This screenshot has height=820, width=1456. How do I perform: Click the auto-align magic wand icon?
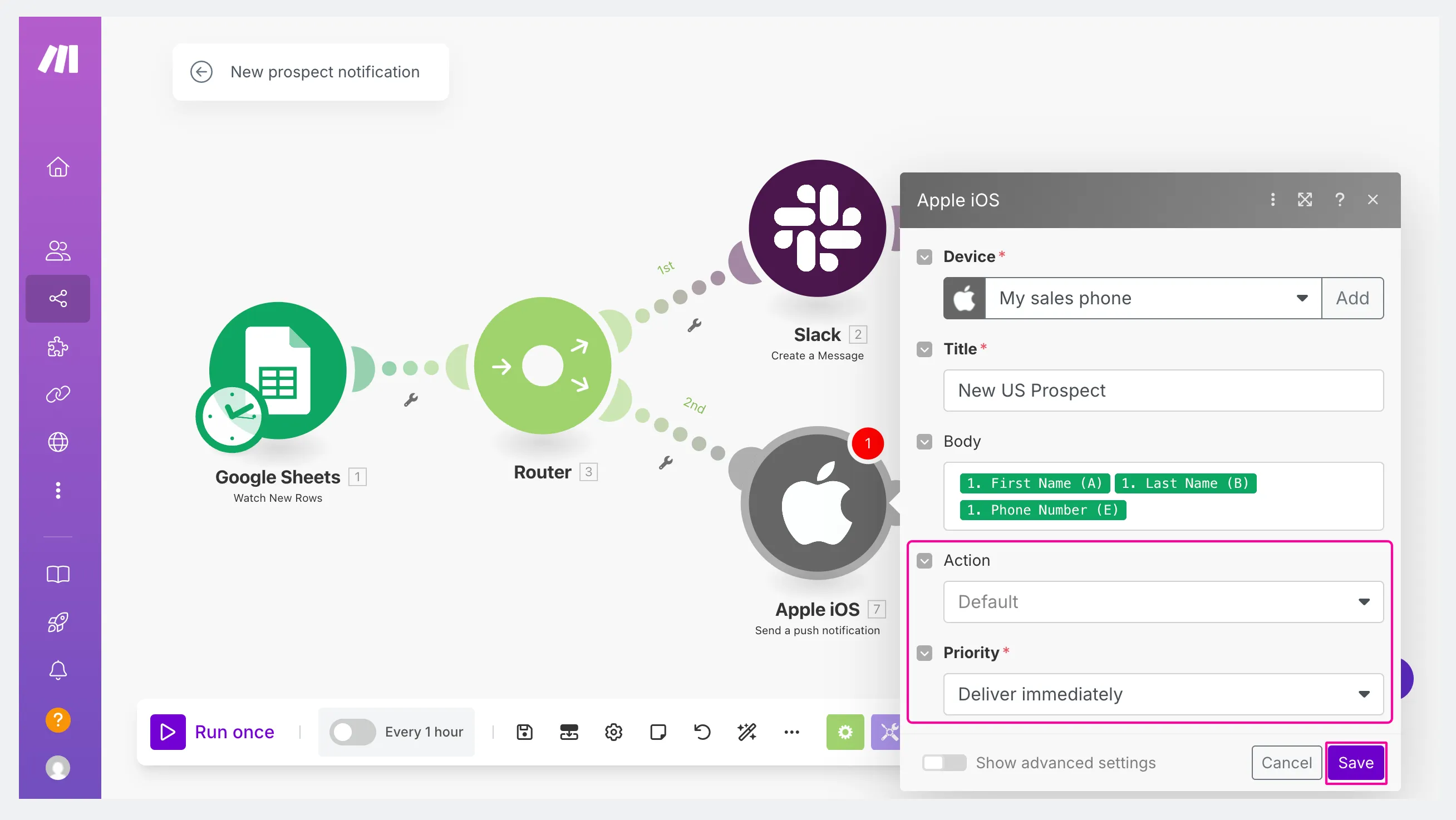747,732
